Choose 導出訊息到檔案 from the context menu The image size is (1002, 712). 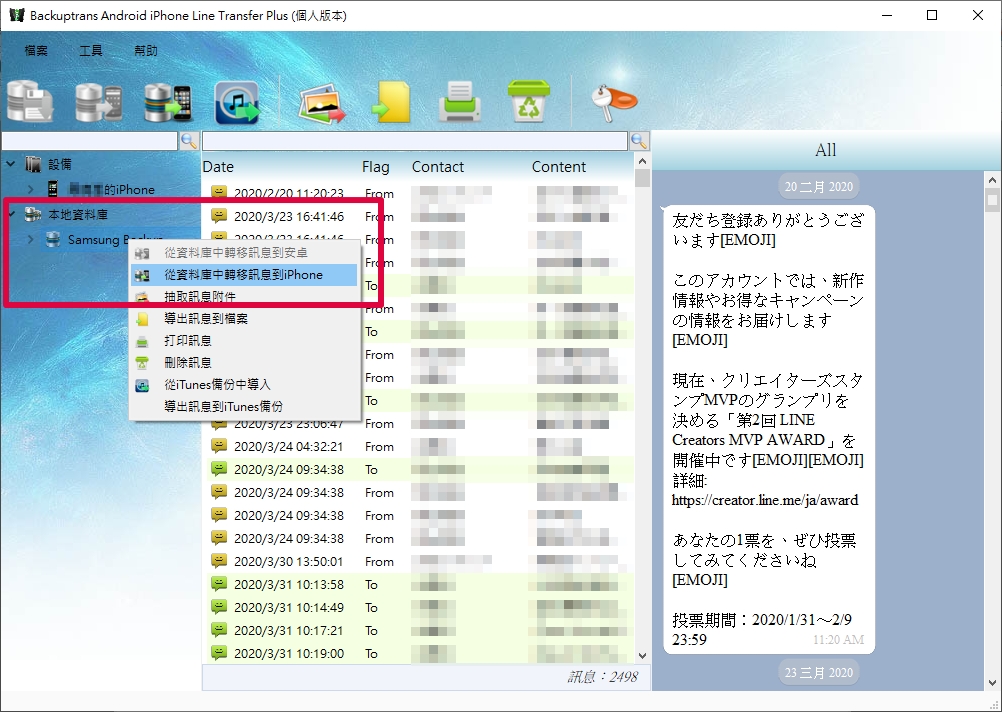point(244,318)
